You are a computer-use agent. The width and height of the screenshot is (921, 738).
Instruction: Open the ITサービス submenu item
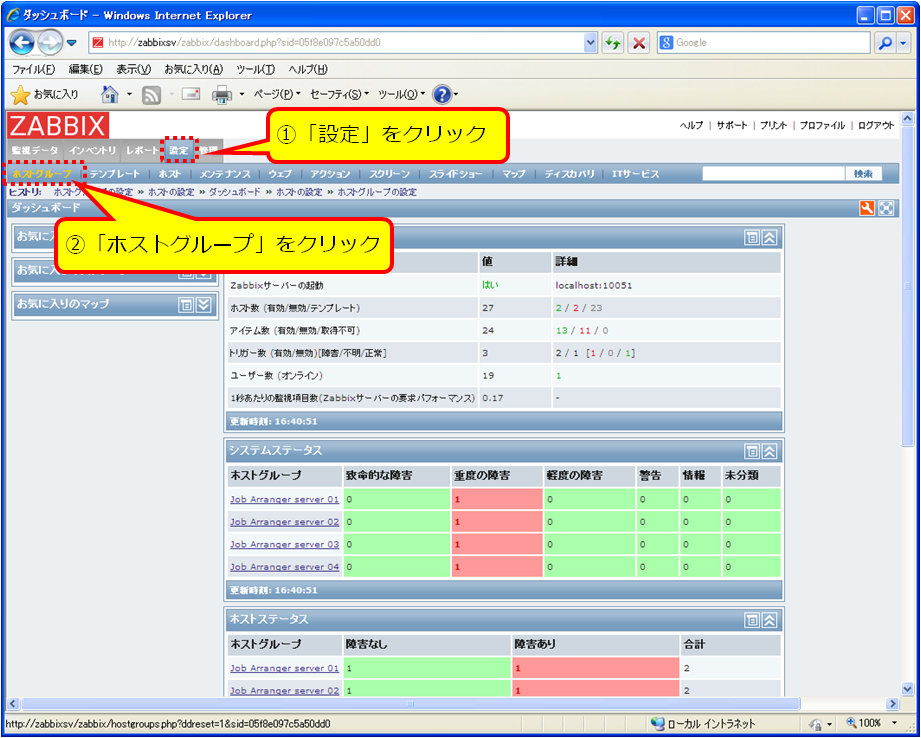click(636, 174)
